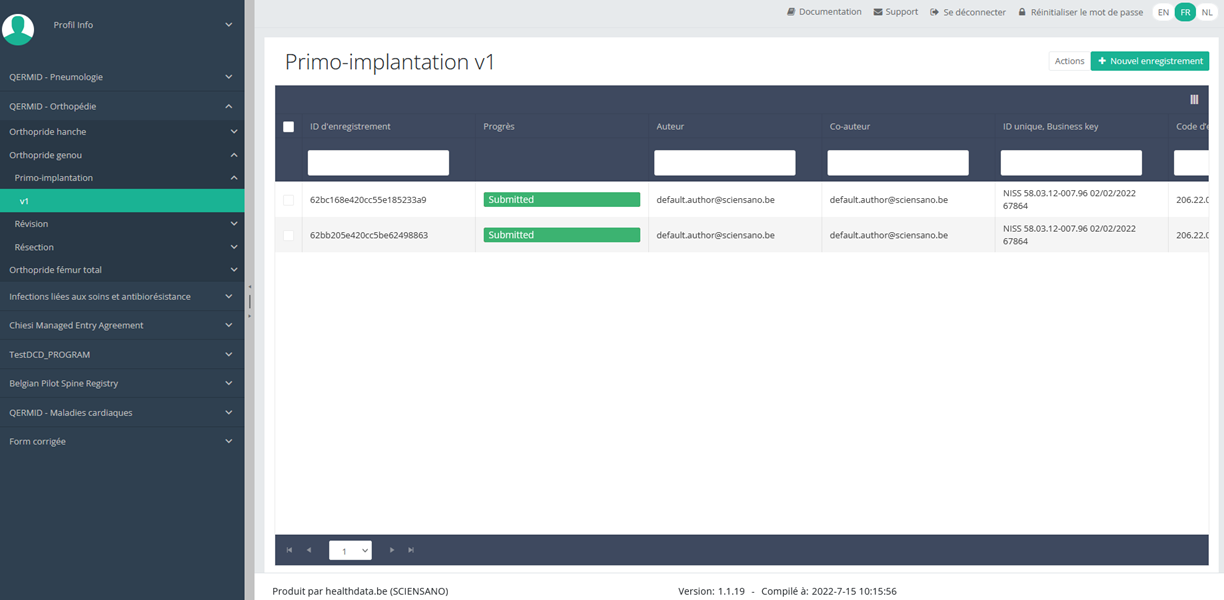1224x600 pixels.
Task: Open Documentation book icon link
Action: (x=791, y=12)
